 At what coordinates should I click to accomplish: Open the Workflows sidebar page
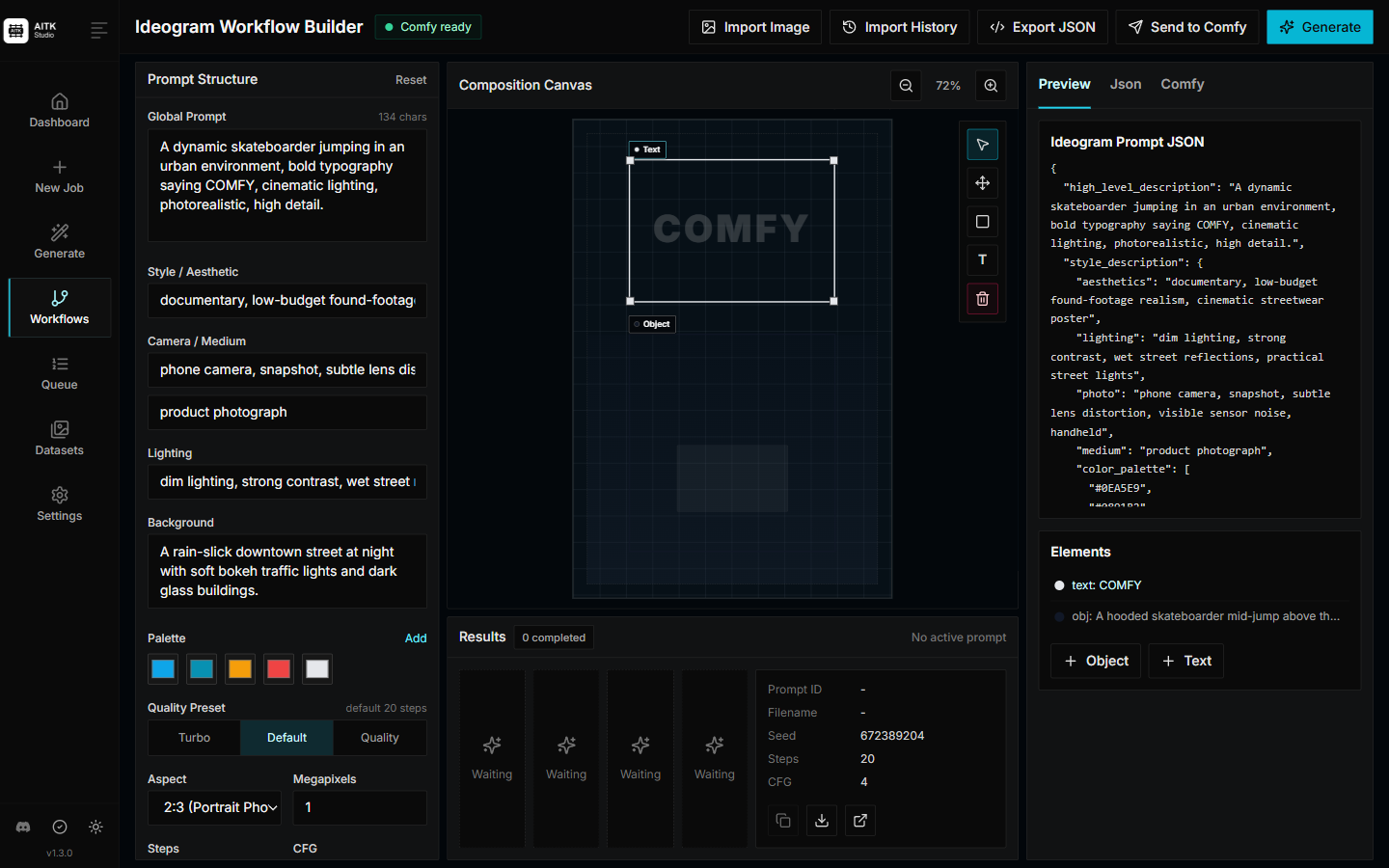point(60,308)
